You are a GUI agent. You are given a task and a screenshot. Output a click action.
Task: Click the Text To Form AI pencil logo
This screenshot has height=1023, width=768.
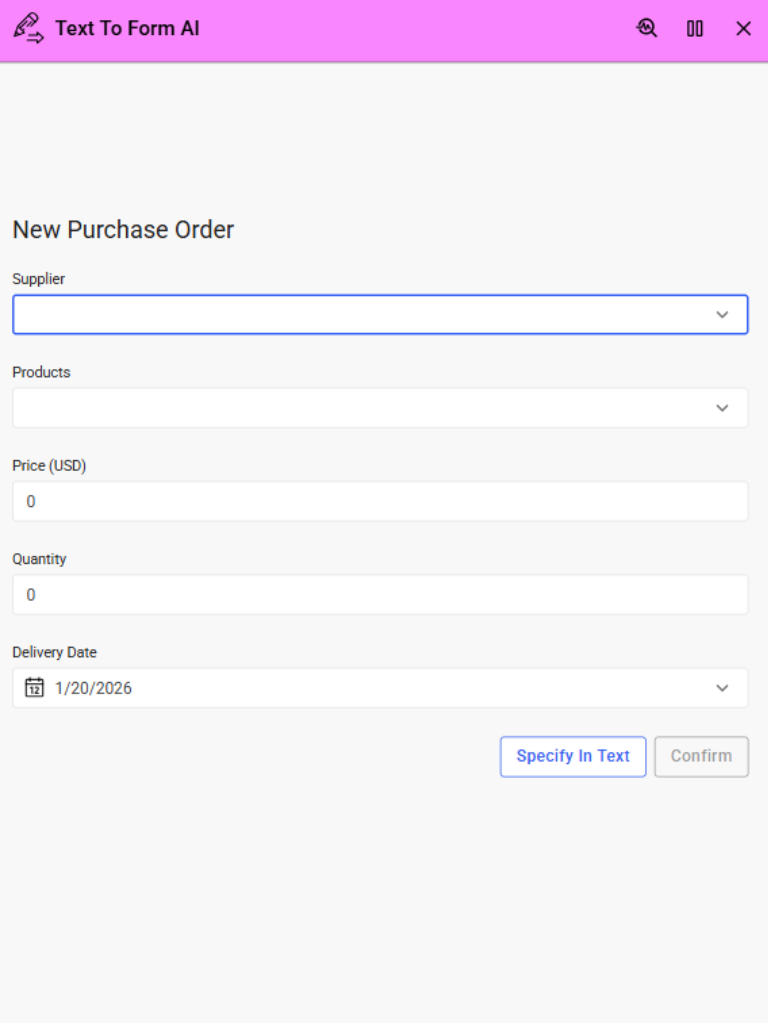pos(28,28)
